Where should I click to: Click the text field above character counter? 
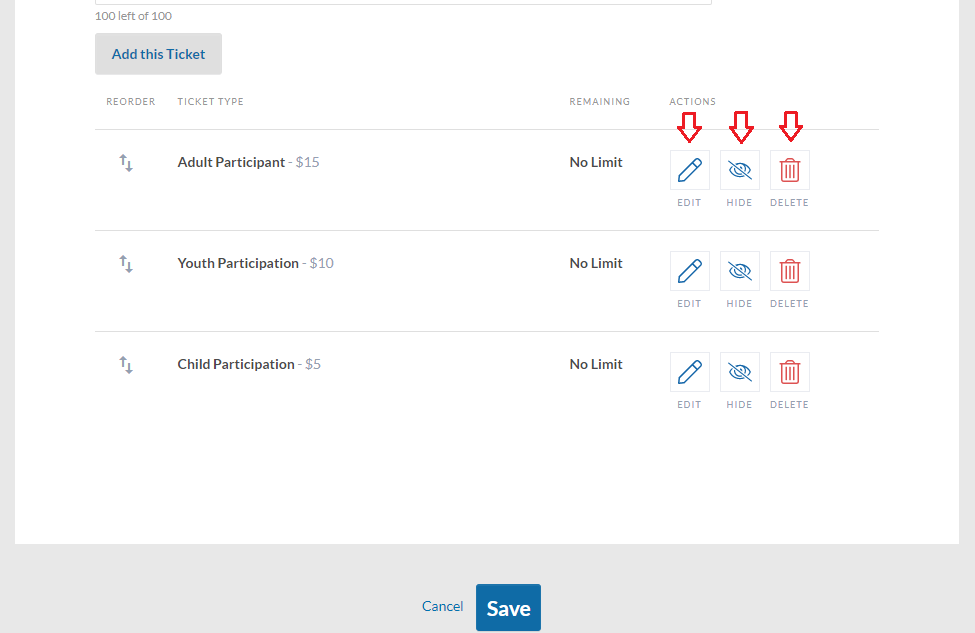tap(403, 2)
